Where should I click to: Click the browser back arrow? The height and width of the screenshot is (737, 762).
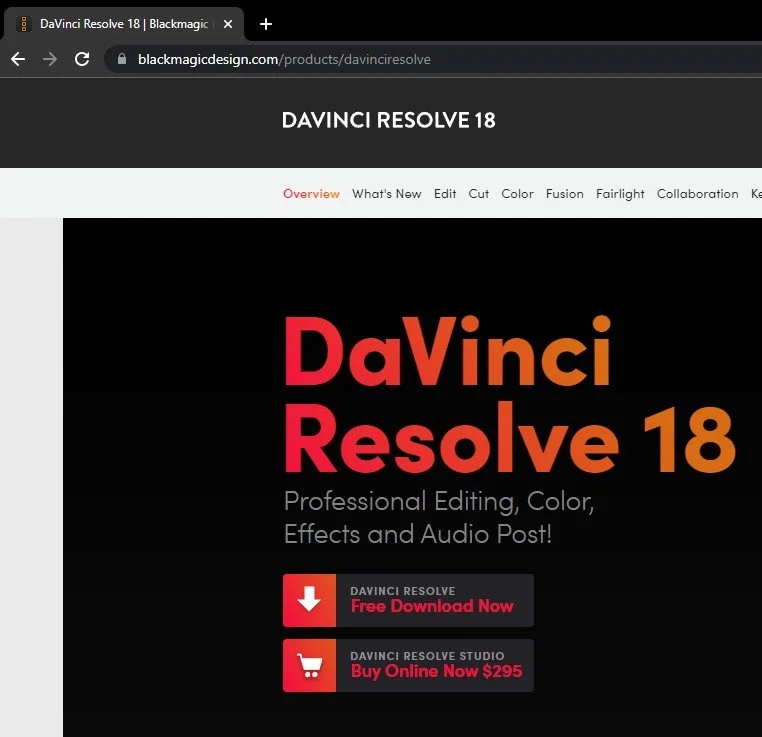tap(18, 59)
